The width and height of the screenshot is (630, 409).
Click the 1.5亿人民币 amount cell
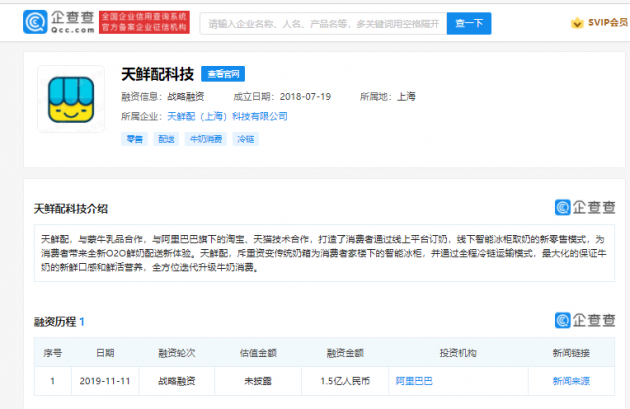pyautogui.click(x=345, y=381)
